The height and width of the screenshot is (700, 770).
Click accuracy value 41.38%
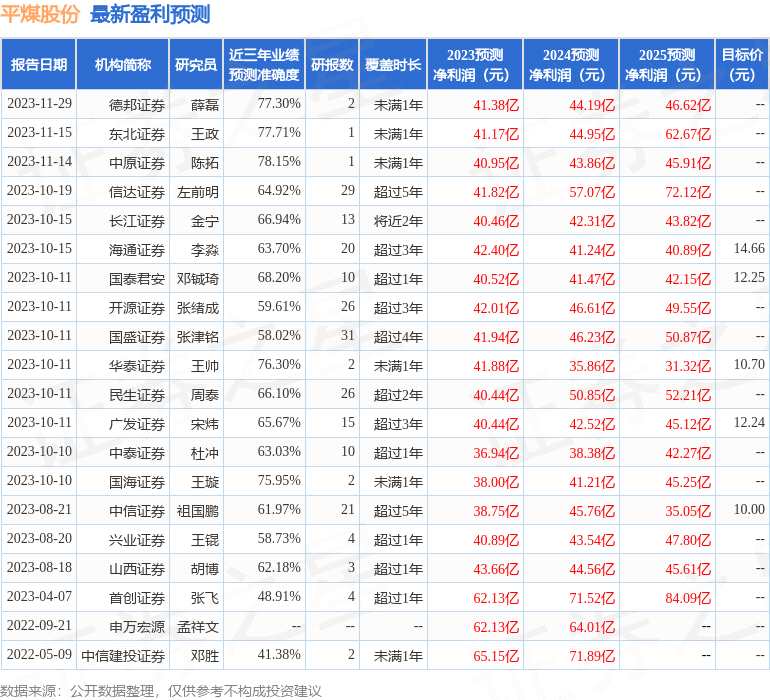tap(279, 654)
